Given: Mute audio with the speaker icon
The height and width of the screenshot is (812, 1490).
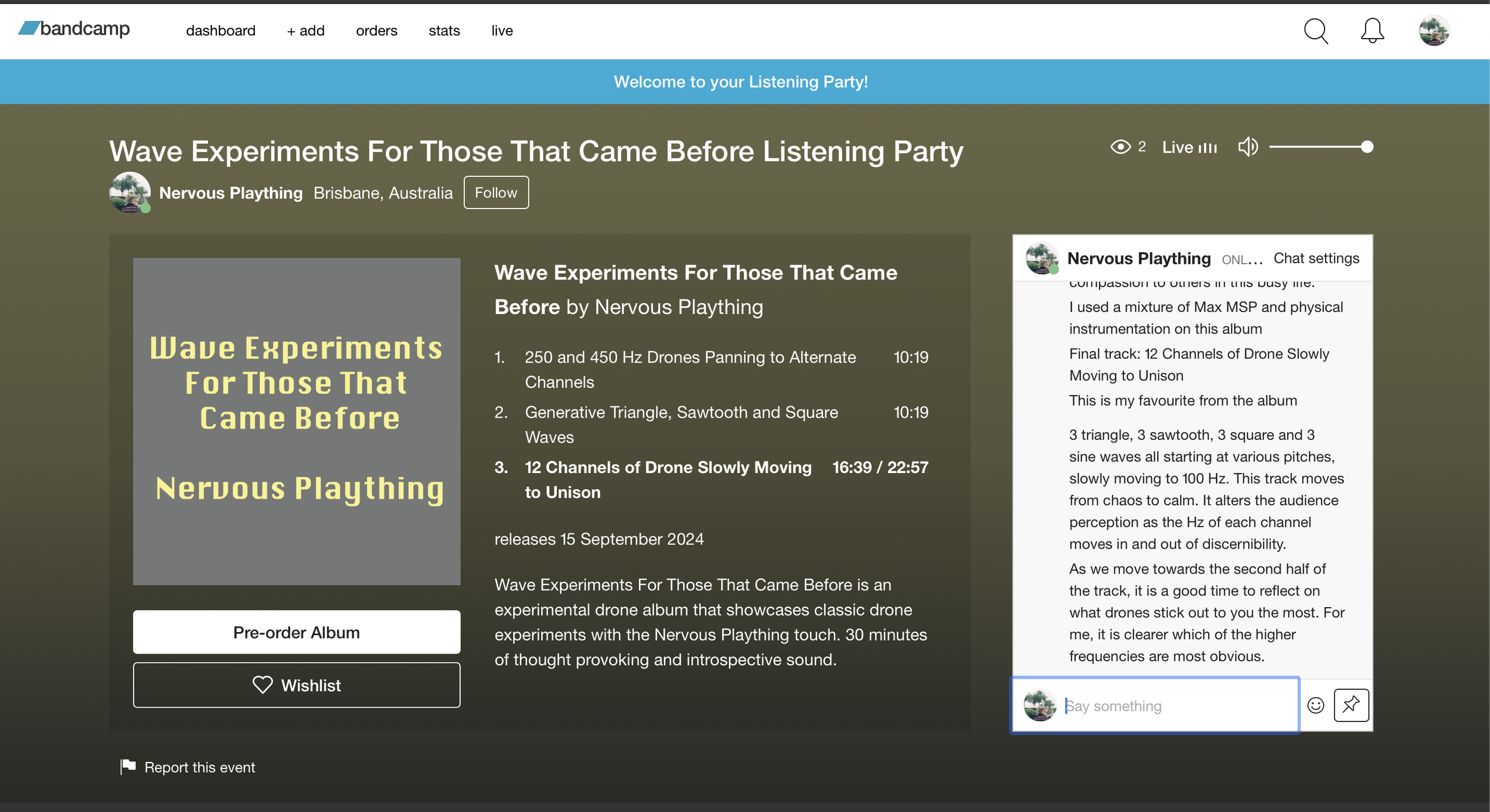Looking at the screenshot, I should tap(1247, 147).
